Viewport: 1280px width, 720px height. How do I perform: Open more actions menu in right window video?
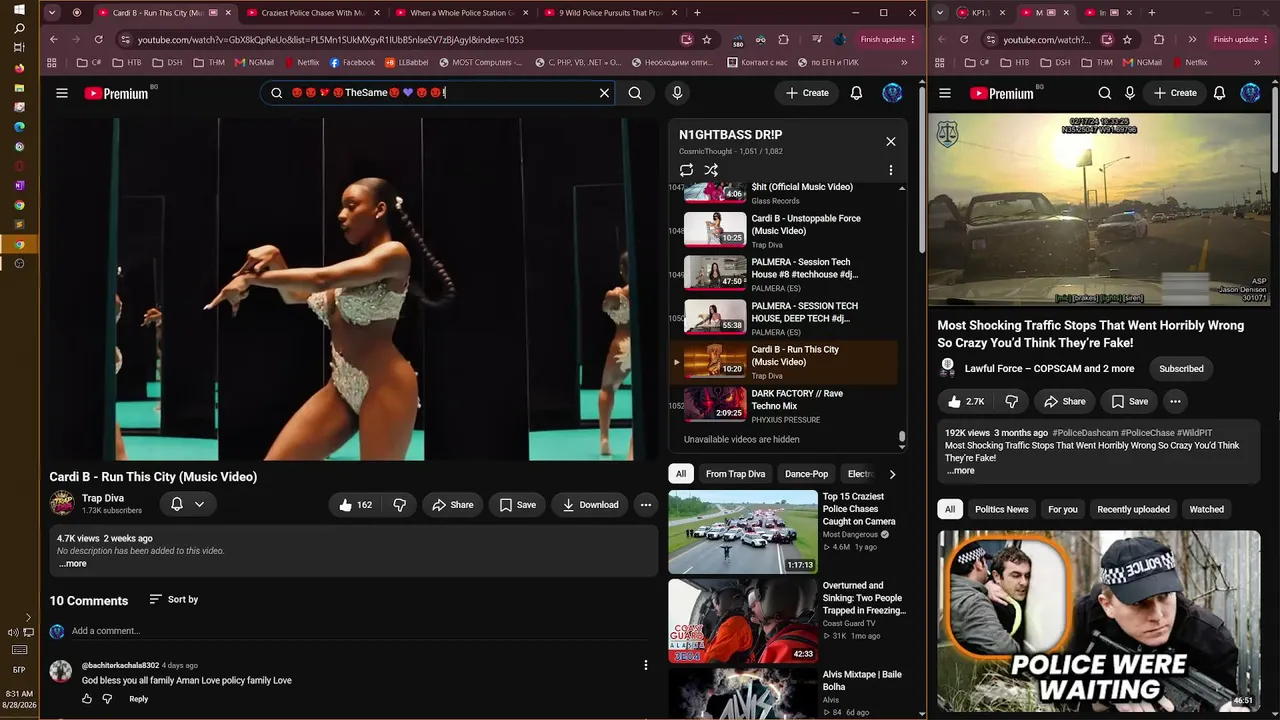tap(1175, 401)
